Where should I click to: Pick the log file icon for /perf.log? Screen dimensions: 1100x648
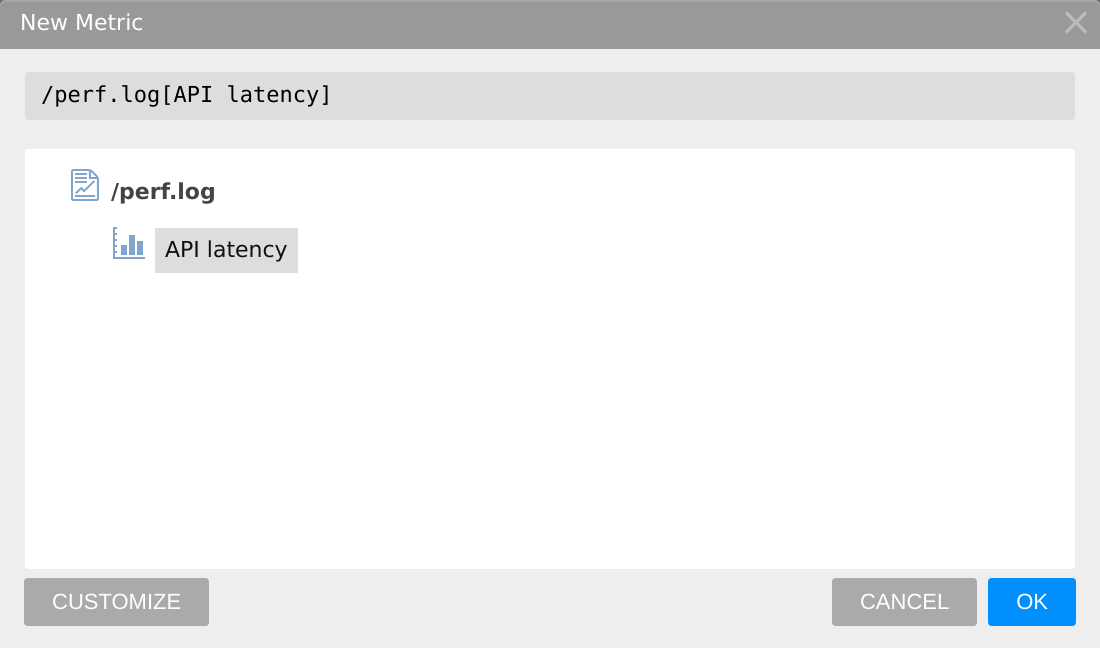click(85, 185)
